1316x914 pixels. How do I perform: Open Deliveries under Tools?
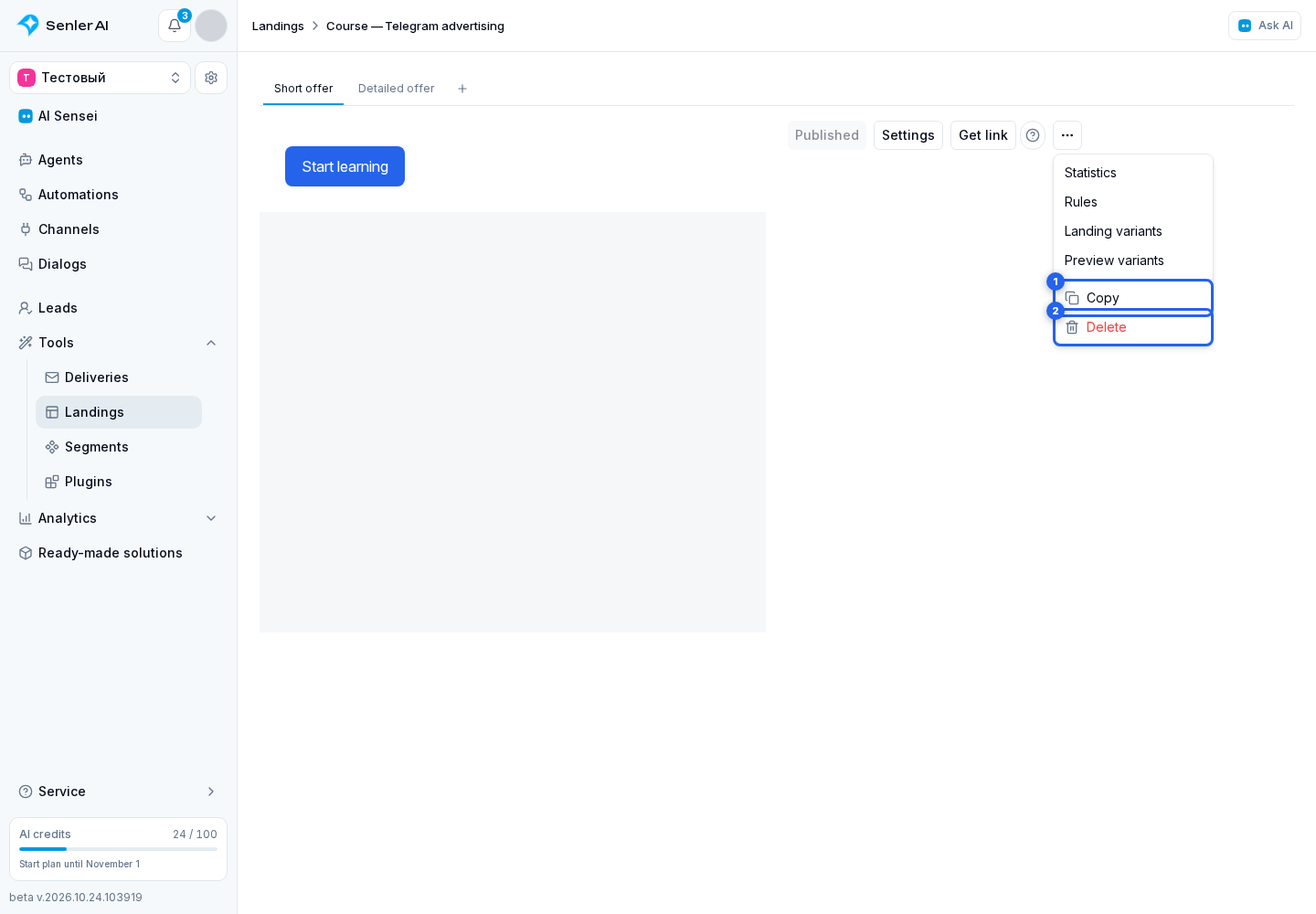tap(119, 377)
